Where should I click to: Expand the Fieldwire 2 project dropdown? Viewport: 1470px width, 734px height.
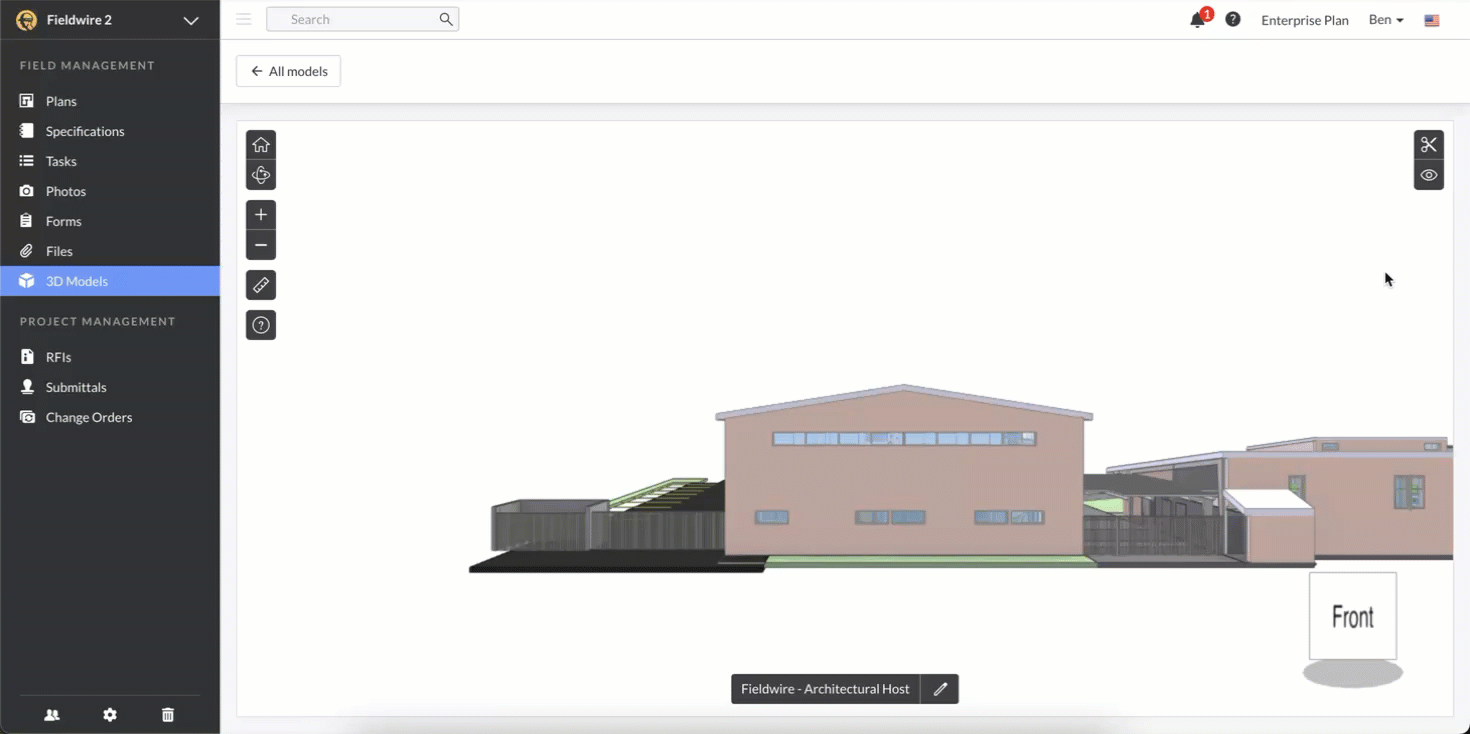(x=190, y=19)
